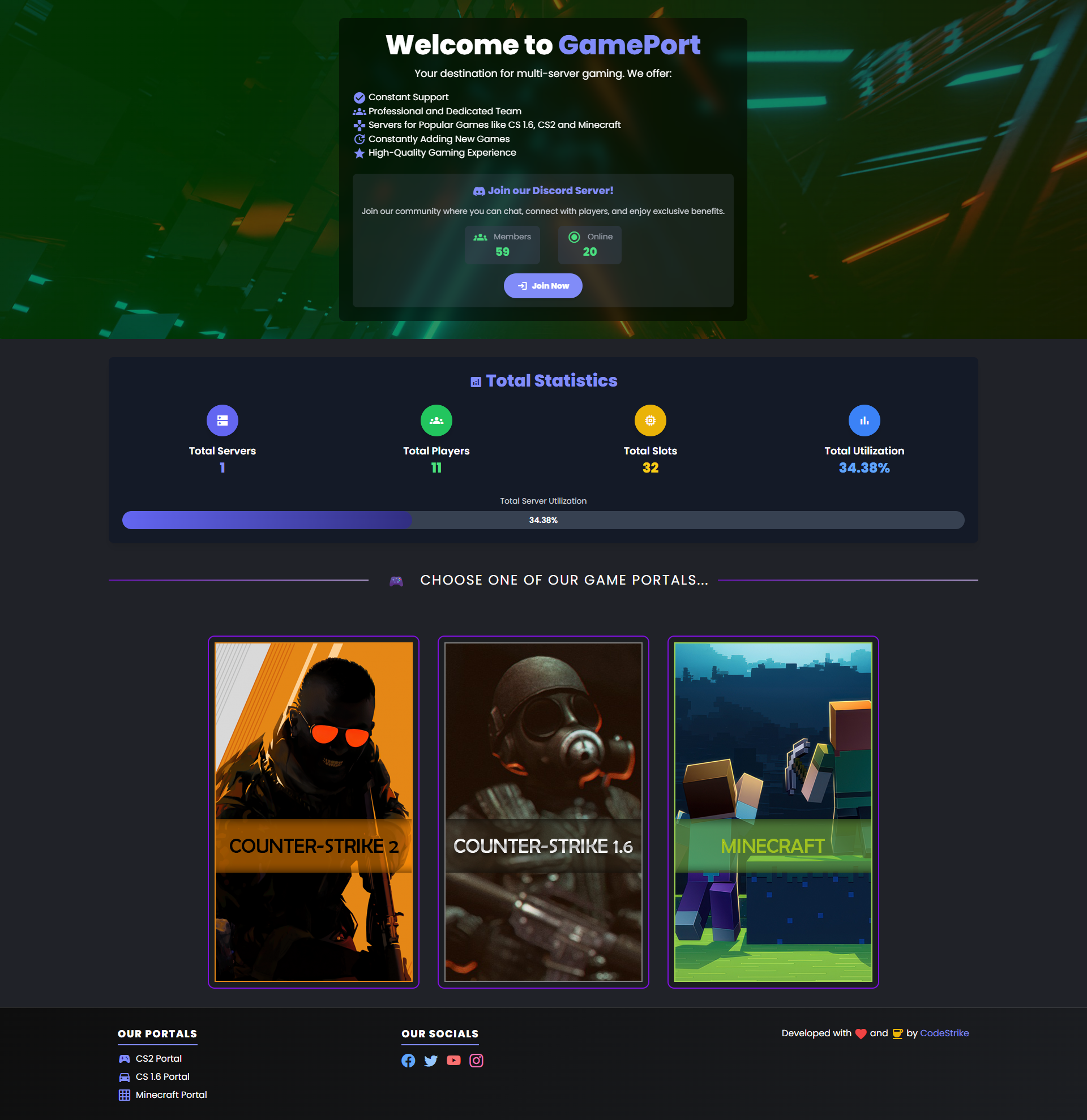
Task: Click the Total Servers circle icon
Action: (x=222, y=420)
